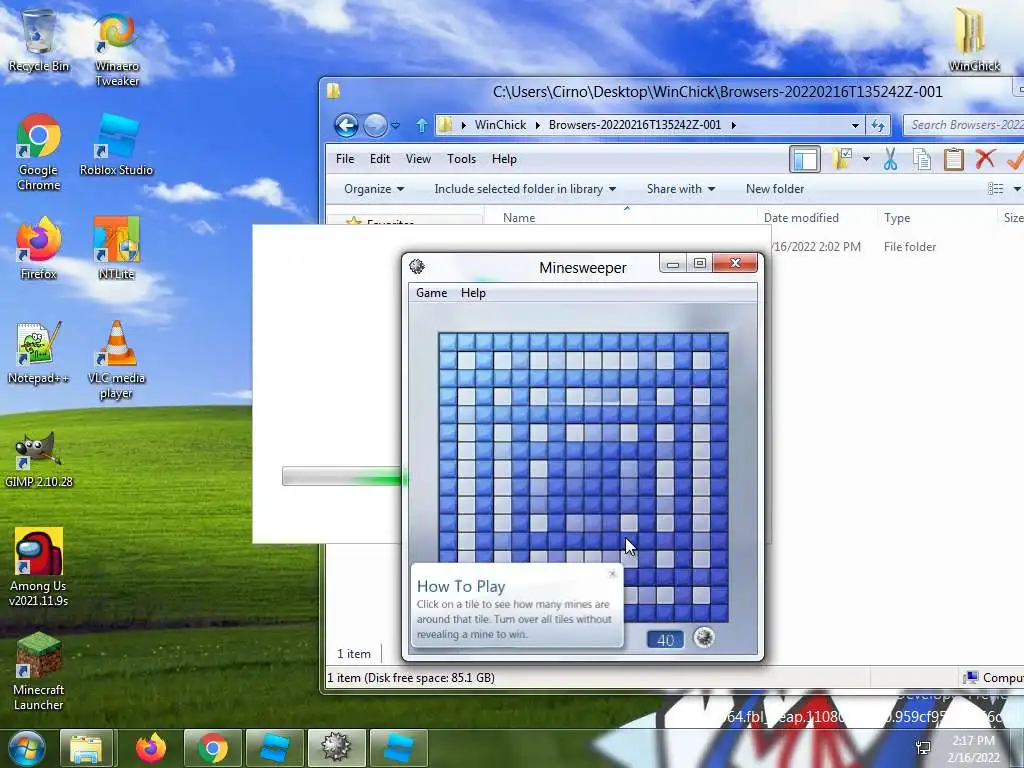Open the View menu in Explorer
This screenshot has width=1024, height=768.
point(418,159)
